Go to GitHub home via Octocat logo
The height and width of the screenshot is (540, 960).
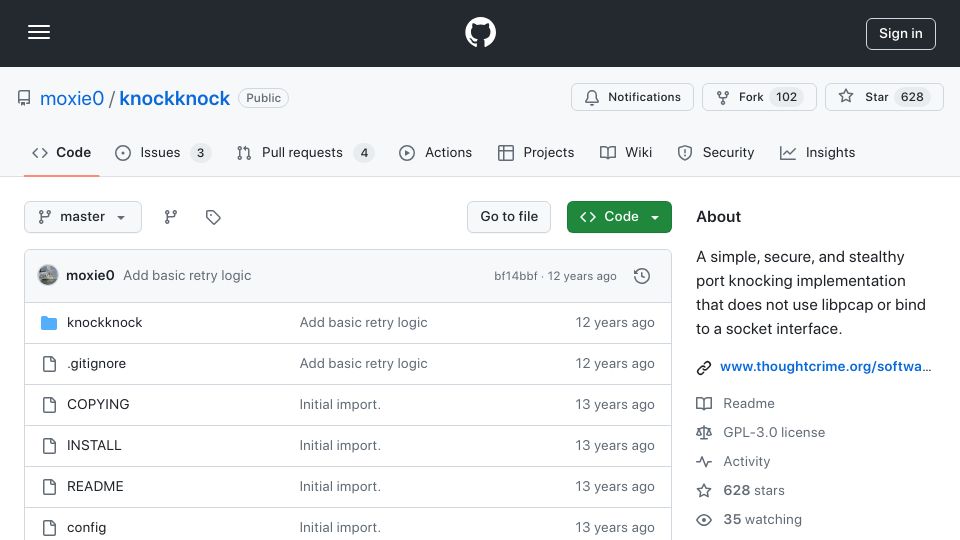pos(480,32)
